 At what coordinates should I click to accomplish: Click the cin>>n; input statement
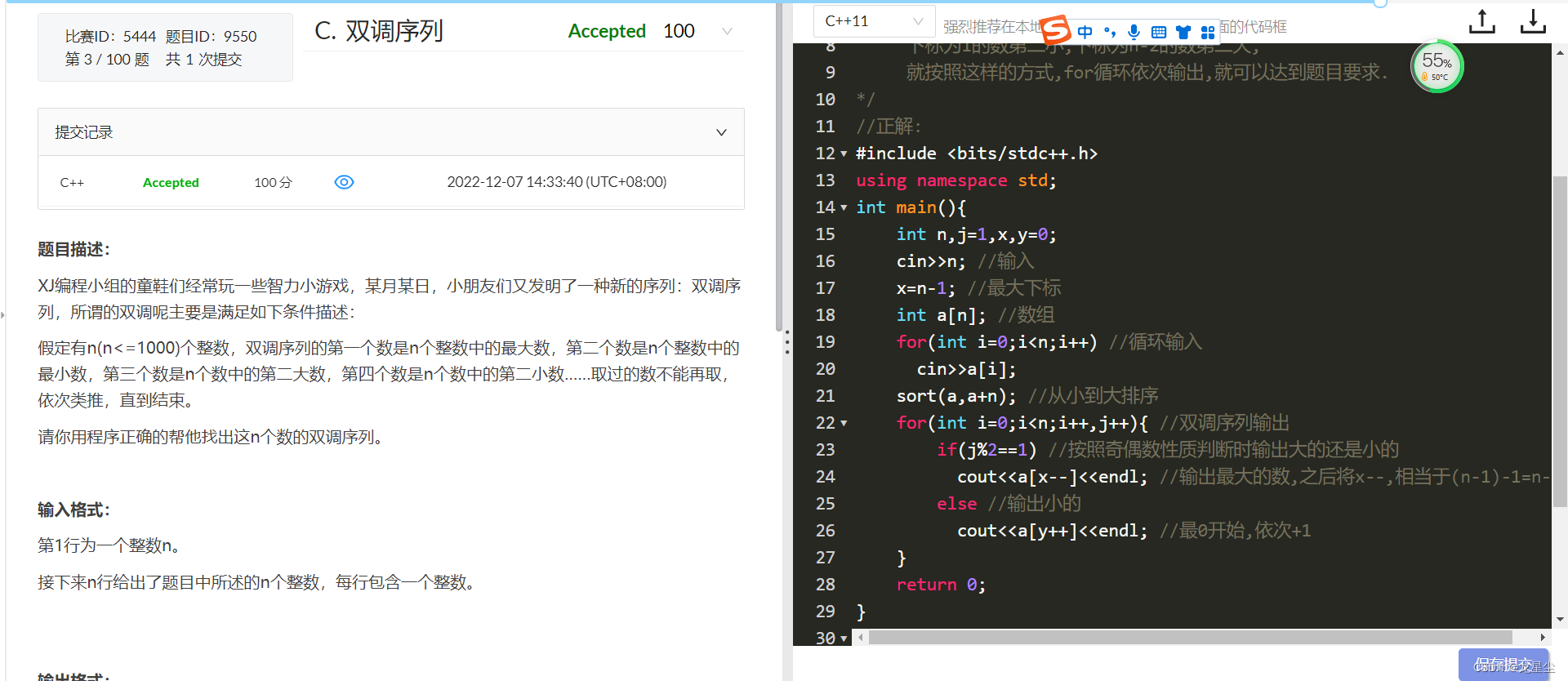tap(931, 261)
